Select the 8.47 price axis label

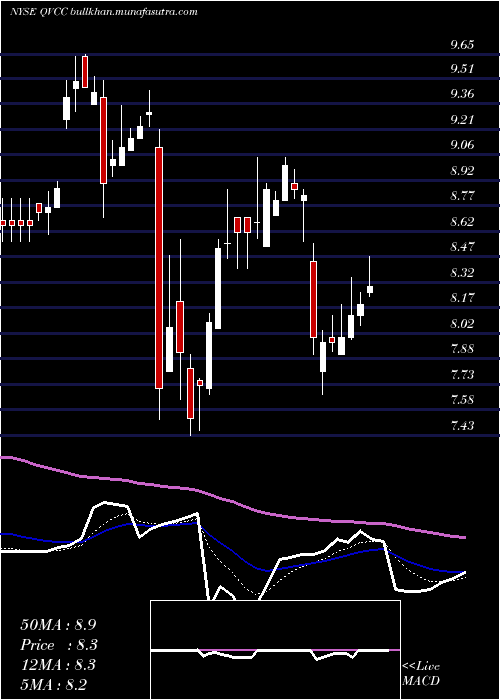pos(462,247)
